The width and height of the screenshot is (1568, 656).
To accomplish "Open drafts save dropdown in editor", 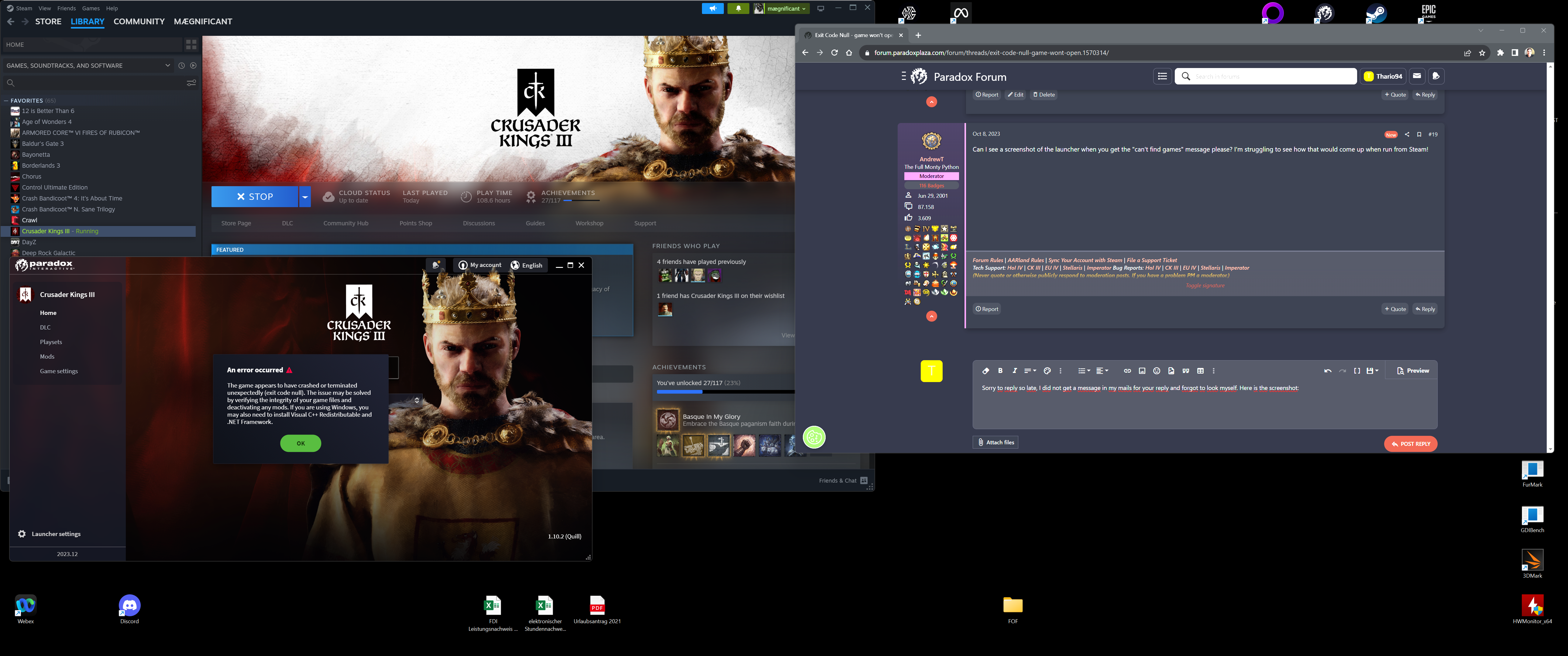I will pos(1372,371).
